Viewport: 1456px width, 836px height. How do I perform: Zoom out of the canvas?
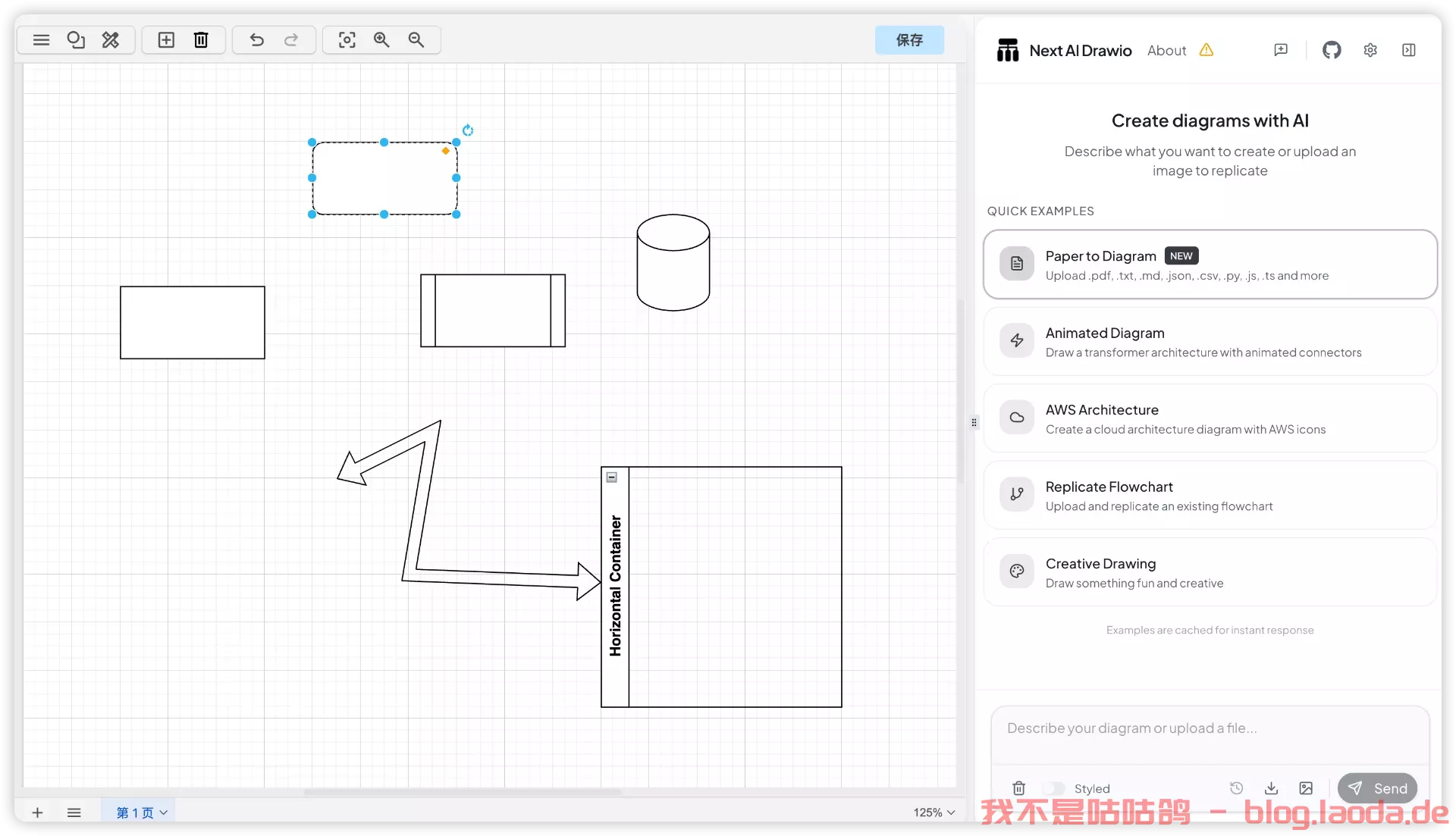[416, 40]
